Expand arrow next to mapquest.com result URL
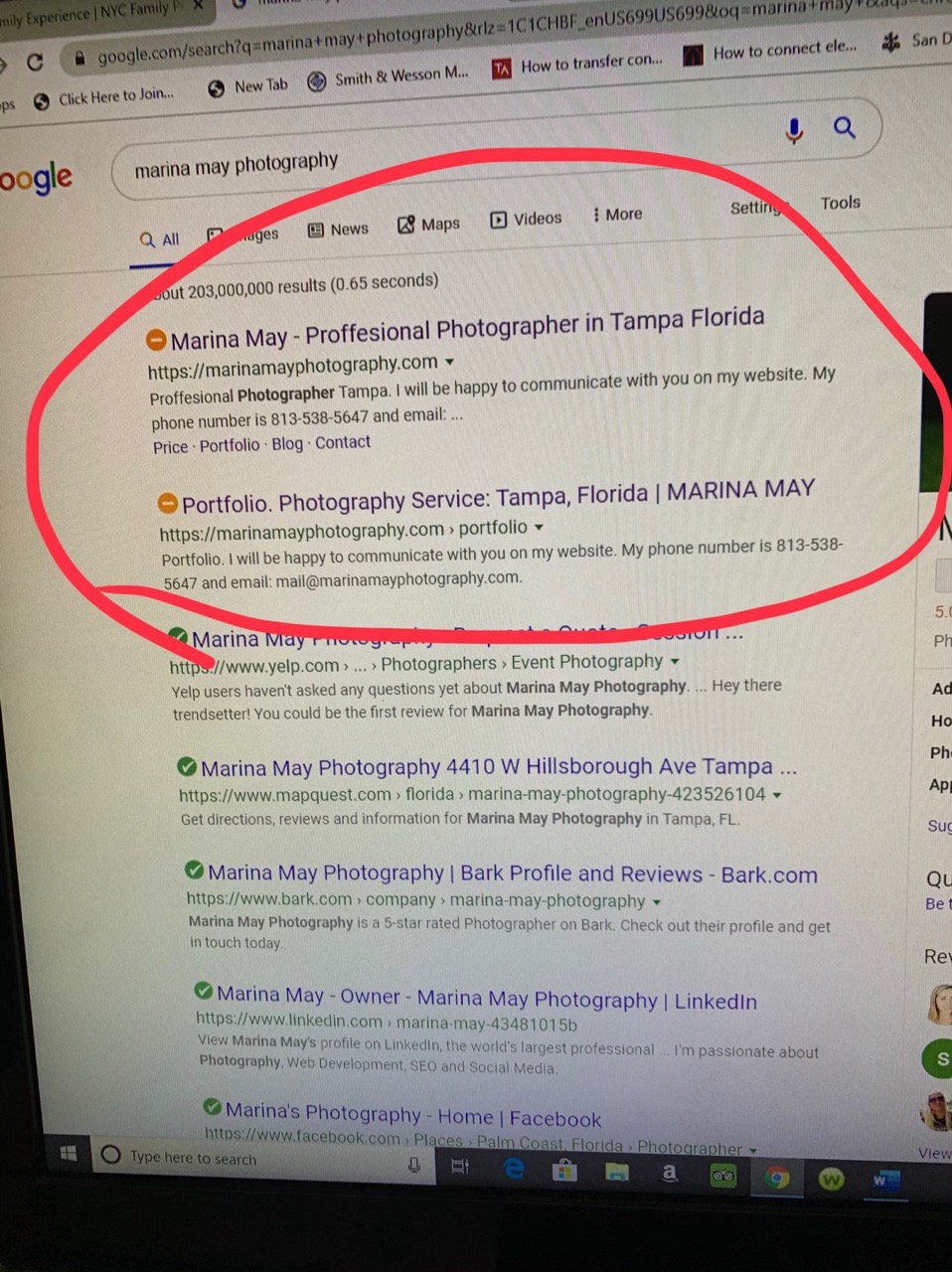 click(x=777, y=794)
